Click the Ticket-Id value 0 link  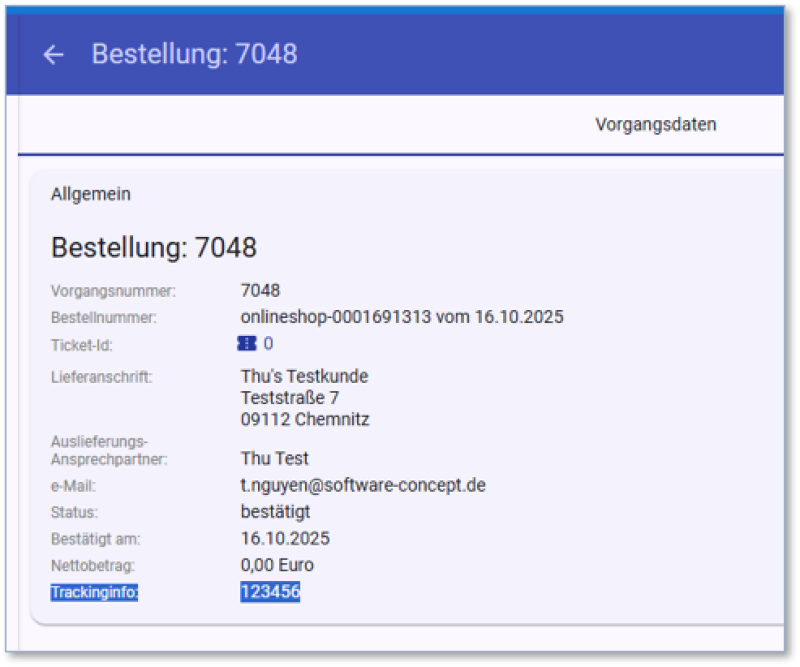click(x=268, y=344)
